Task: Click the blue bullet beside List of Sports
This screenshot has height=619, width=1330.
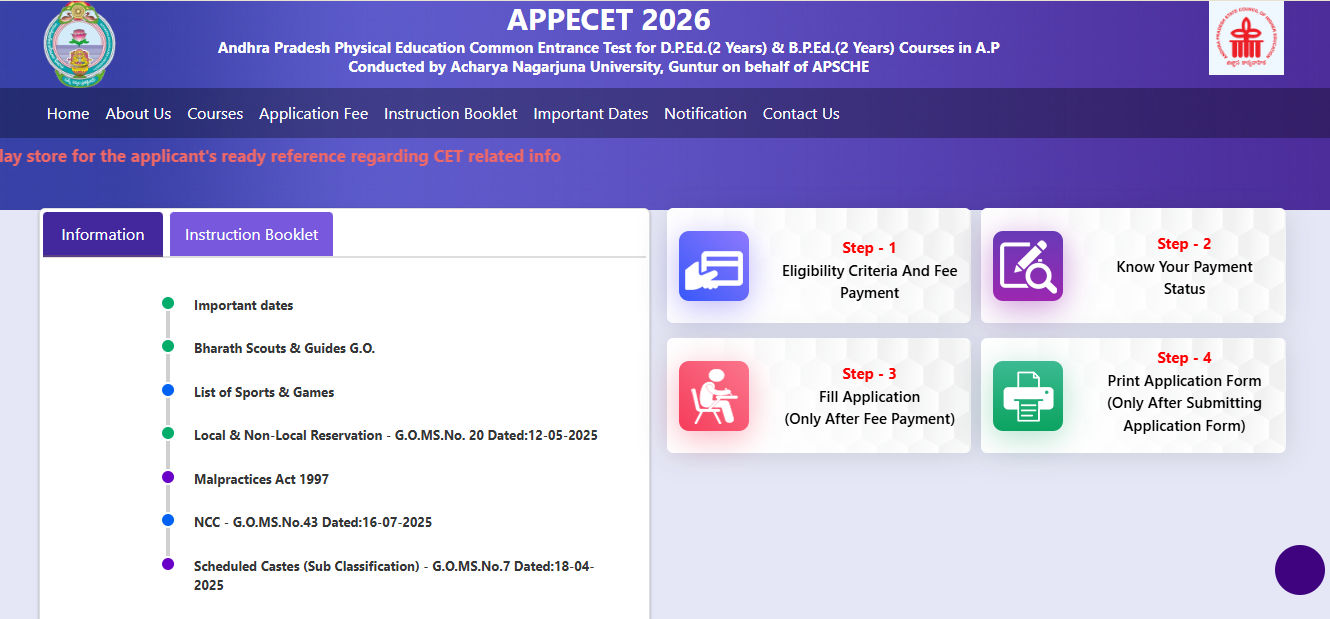Action: click(x=168, y=390)
